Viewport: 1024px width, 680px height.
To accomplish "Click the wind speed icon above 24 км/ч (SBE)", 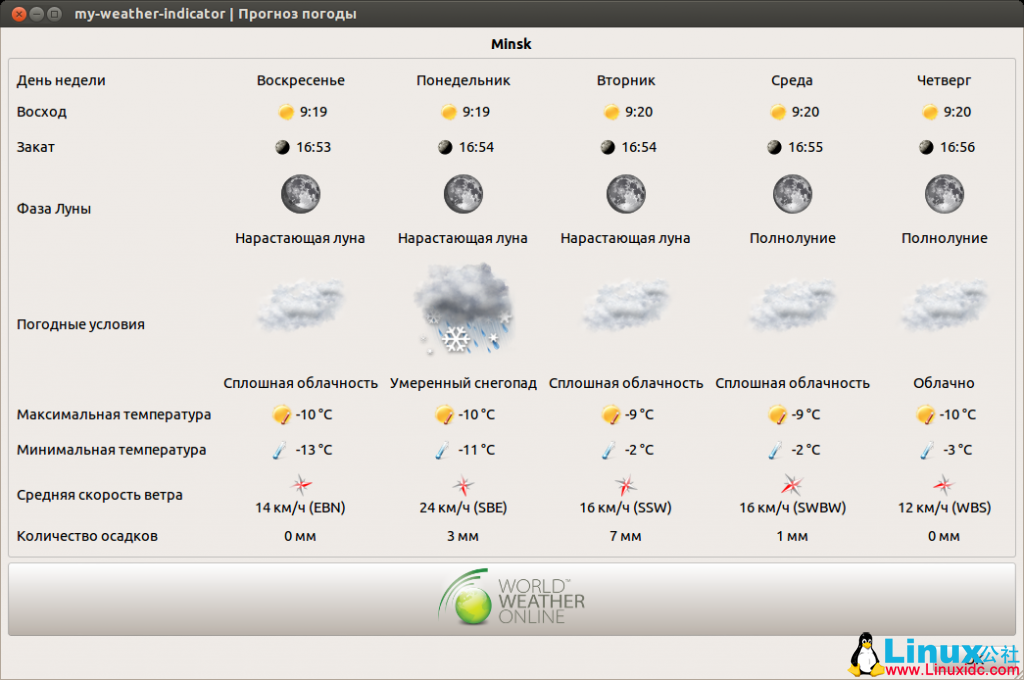I will coord(462,484).
